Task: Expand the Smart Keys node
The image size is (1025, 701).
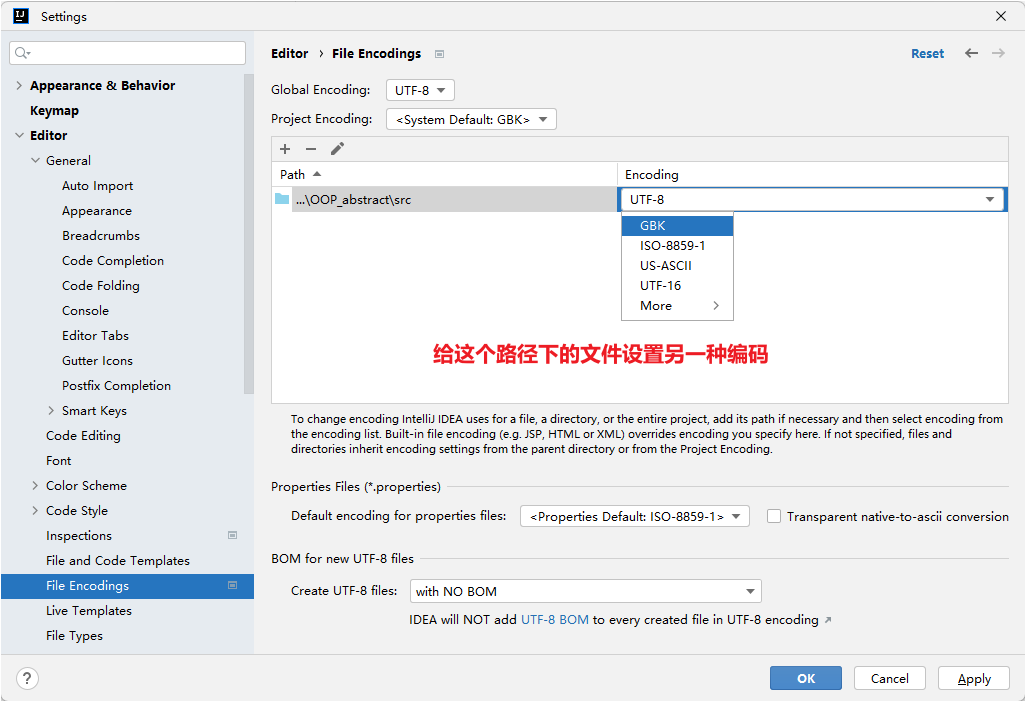Action: click(x=51, y=411)
